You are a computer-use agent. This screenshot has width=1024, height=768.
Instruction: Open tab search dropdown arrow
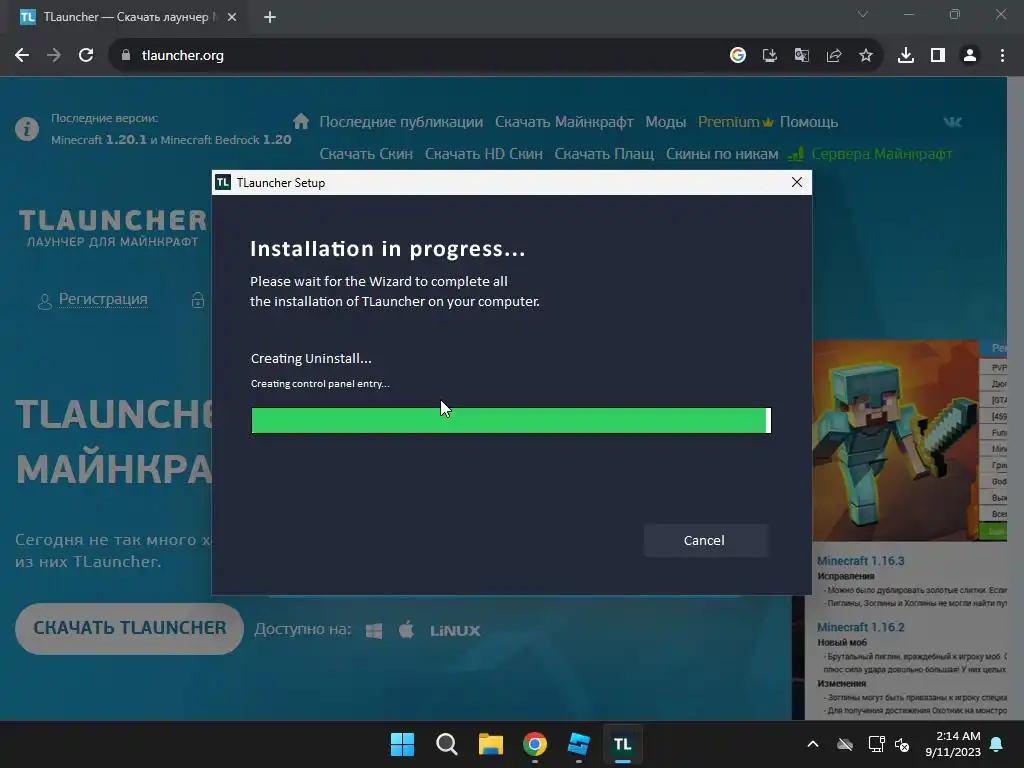point(863,14)
